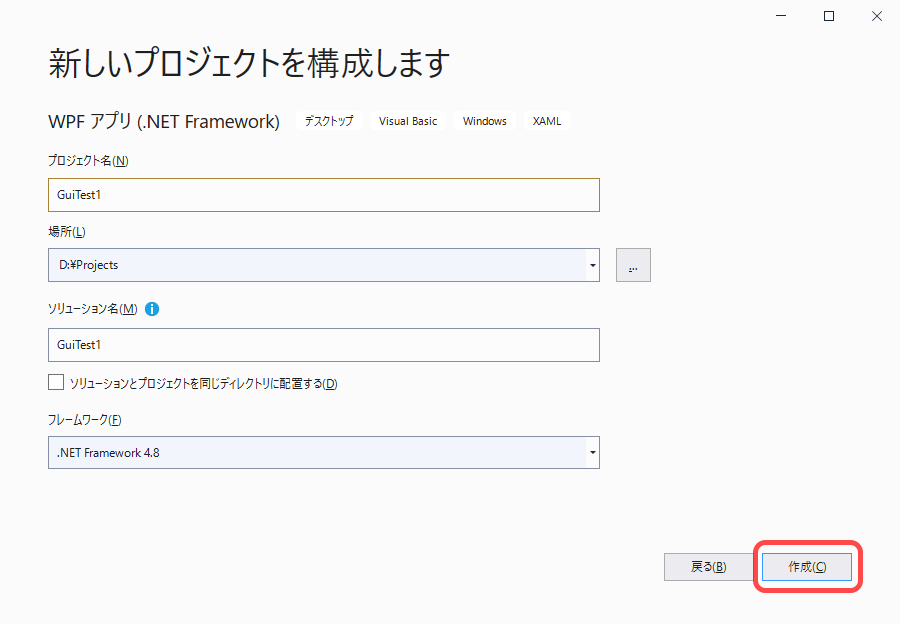Click the D:¥Projects location field
The height and width of the screenshot is (624, 900).
(300, 264)
